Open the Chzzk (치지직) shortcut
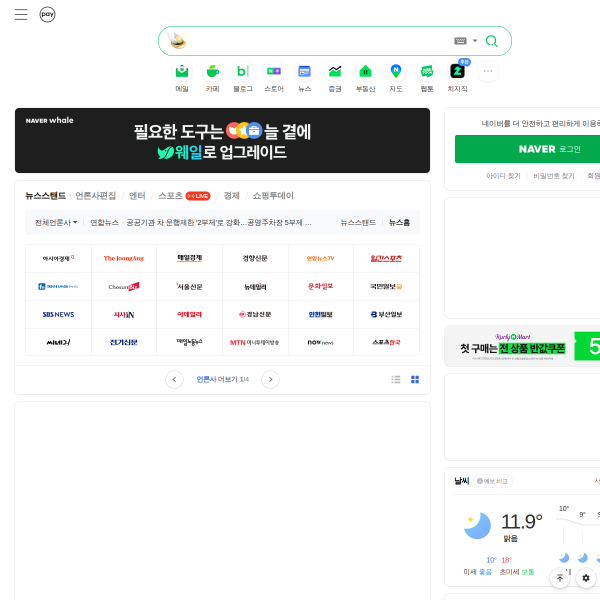The image size is (600, 600). coord(458,77)
